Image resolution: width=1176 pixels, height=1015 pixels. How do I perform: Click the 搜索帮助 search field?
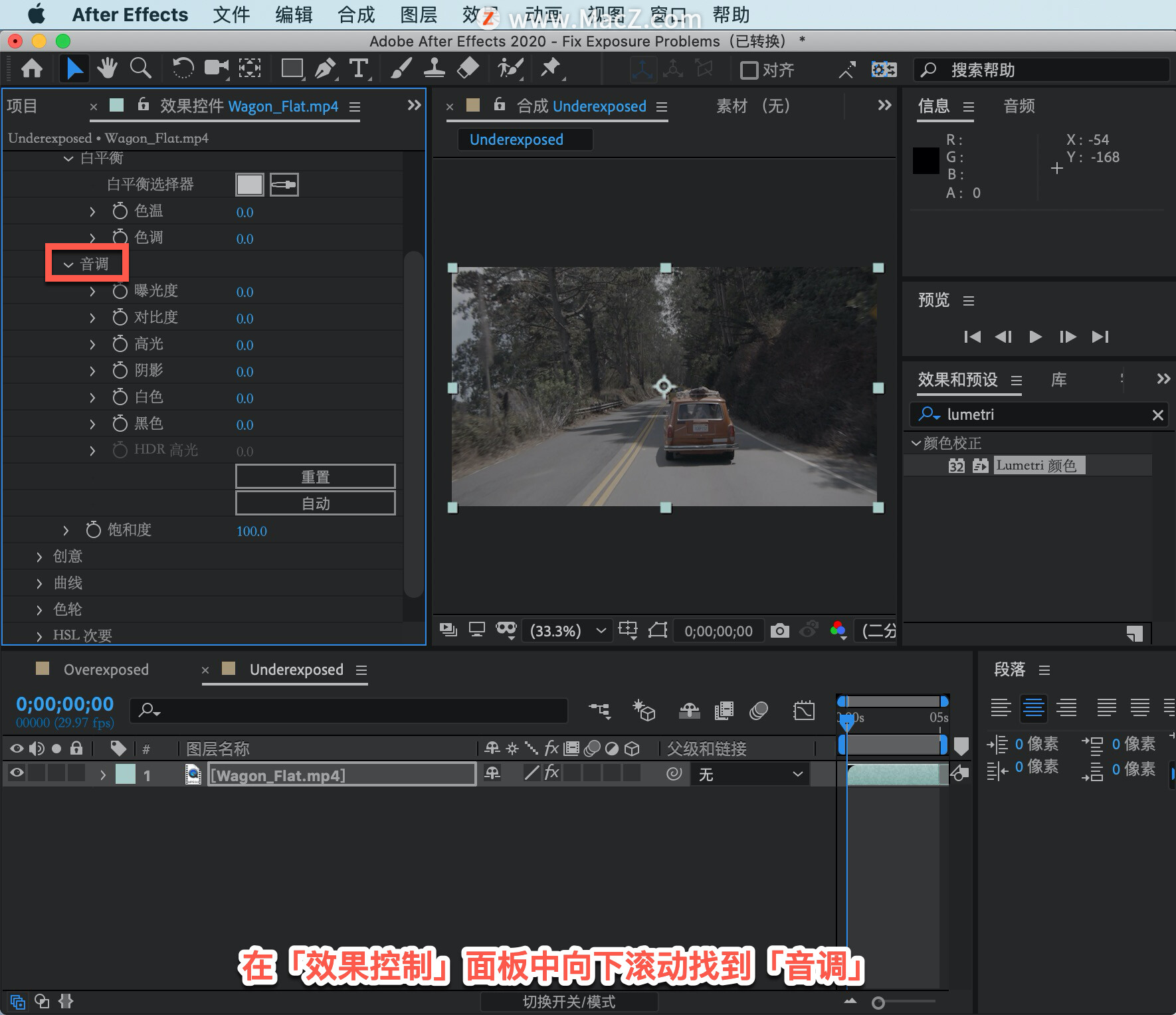[x=1041, y=70]
